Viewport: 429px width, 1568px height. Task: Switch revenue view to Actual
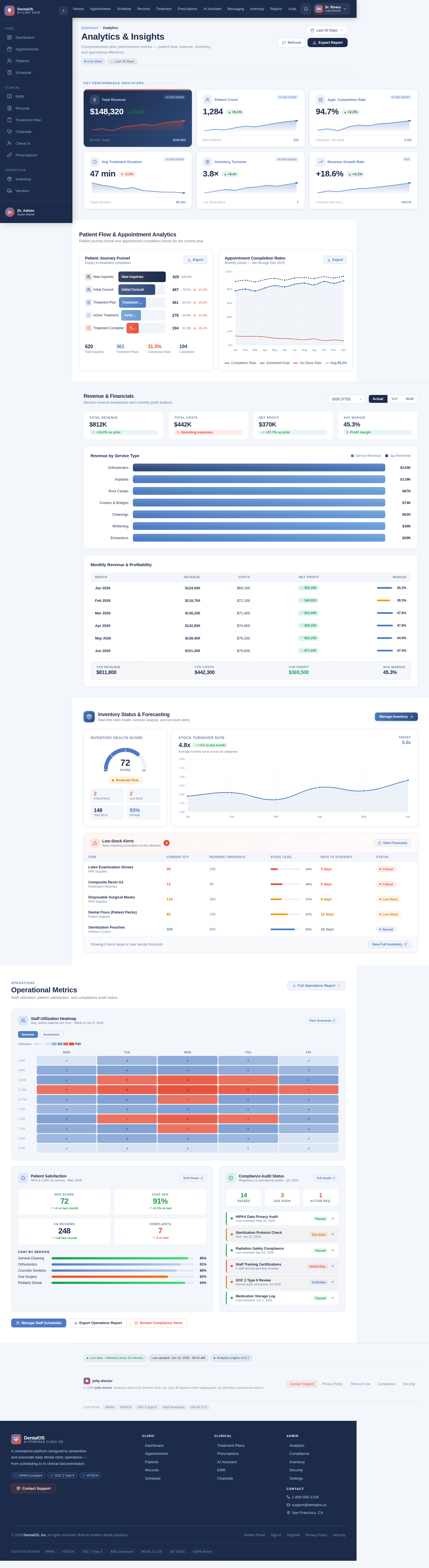(x=378, y=399)
